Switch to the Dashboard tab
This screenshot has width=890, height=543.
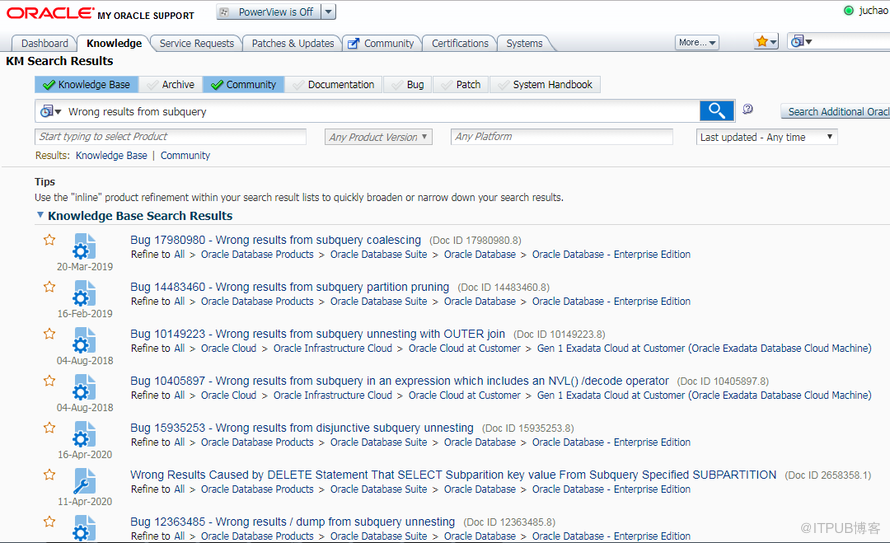[x=44, y=43]
